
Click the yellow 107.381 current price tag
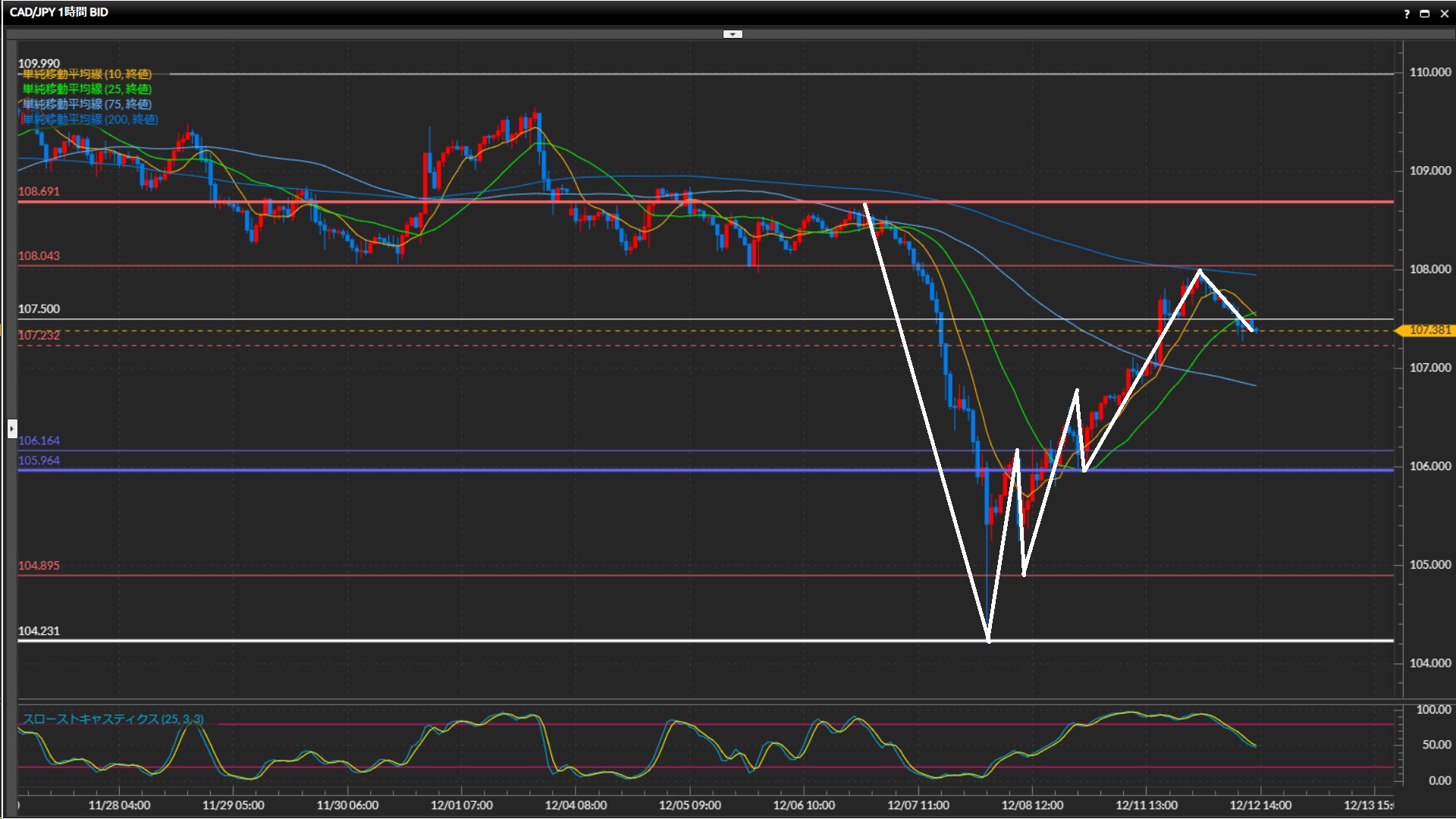click(x=1429, y=331)
